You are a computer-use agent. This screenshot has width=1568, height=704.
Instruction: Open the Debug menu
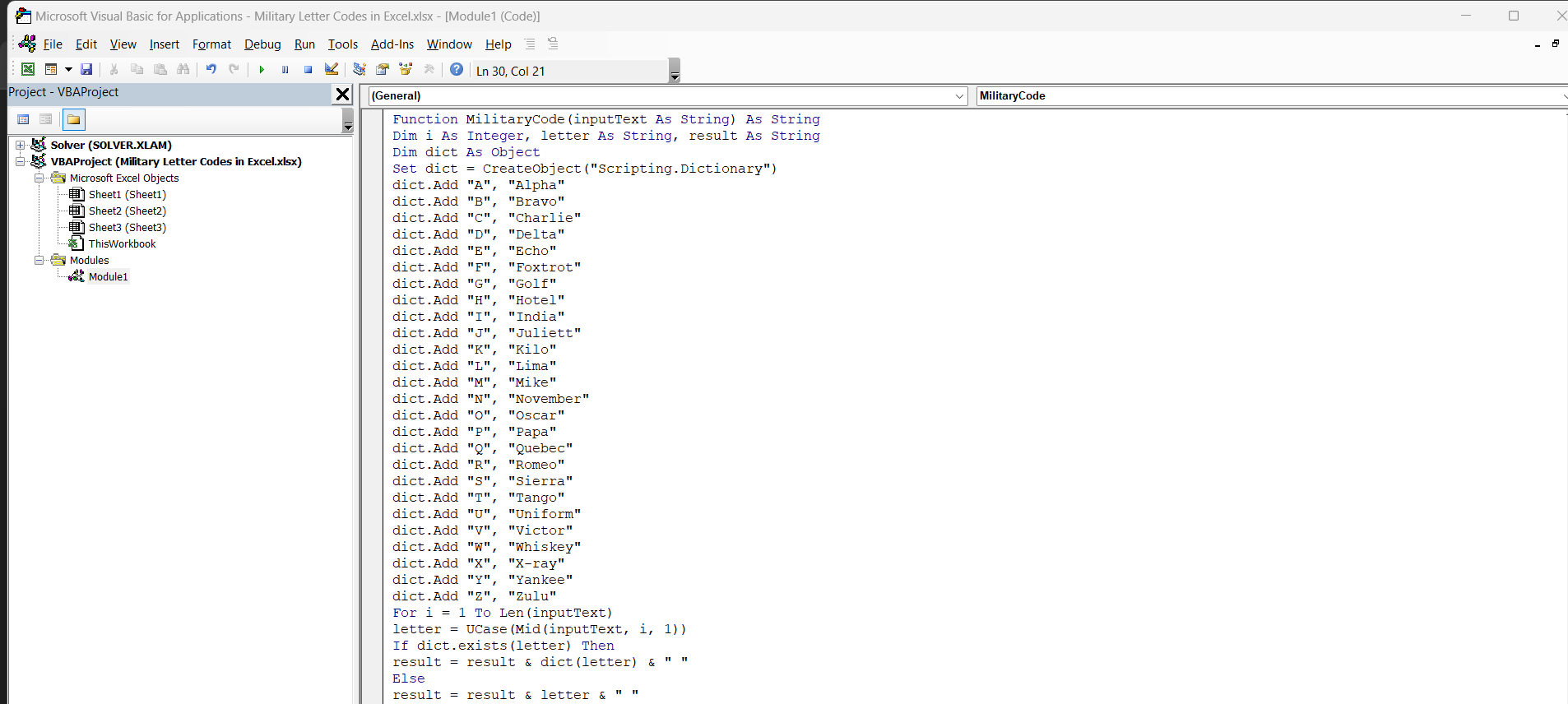262,44
